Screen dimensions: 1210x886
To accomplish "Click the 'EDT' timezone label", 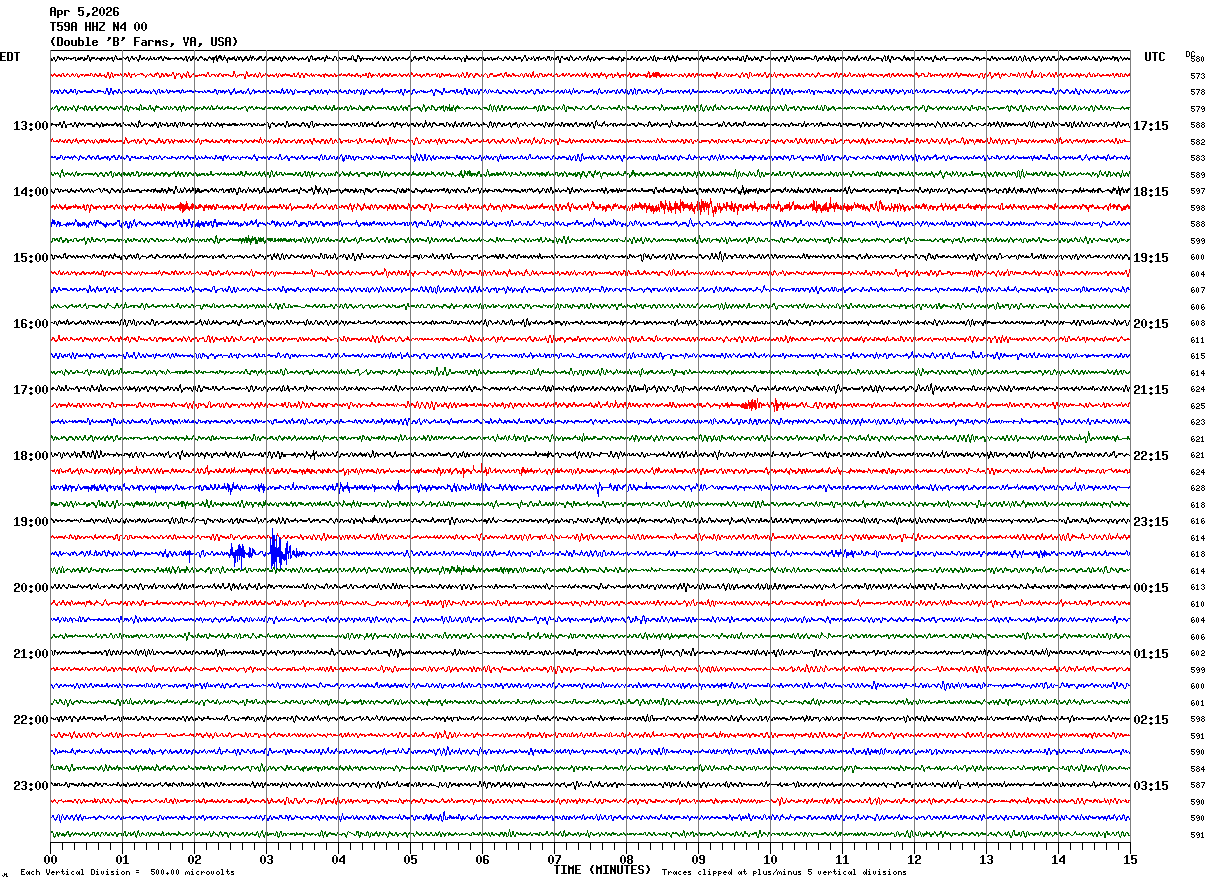I will point(9,57).
